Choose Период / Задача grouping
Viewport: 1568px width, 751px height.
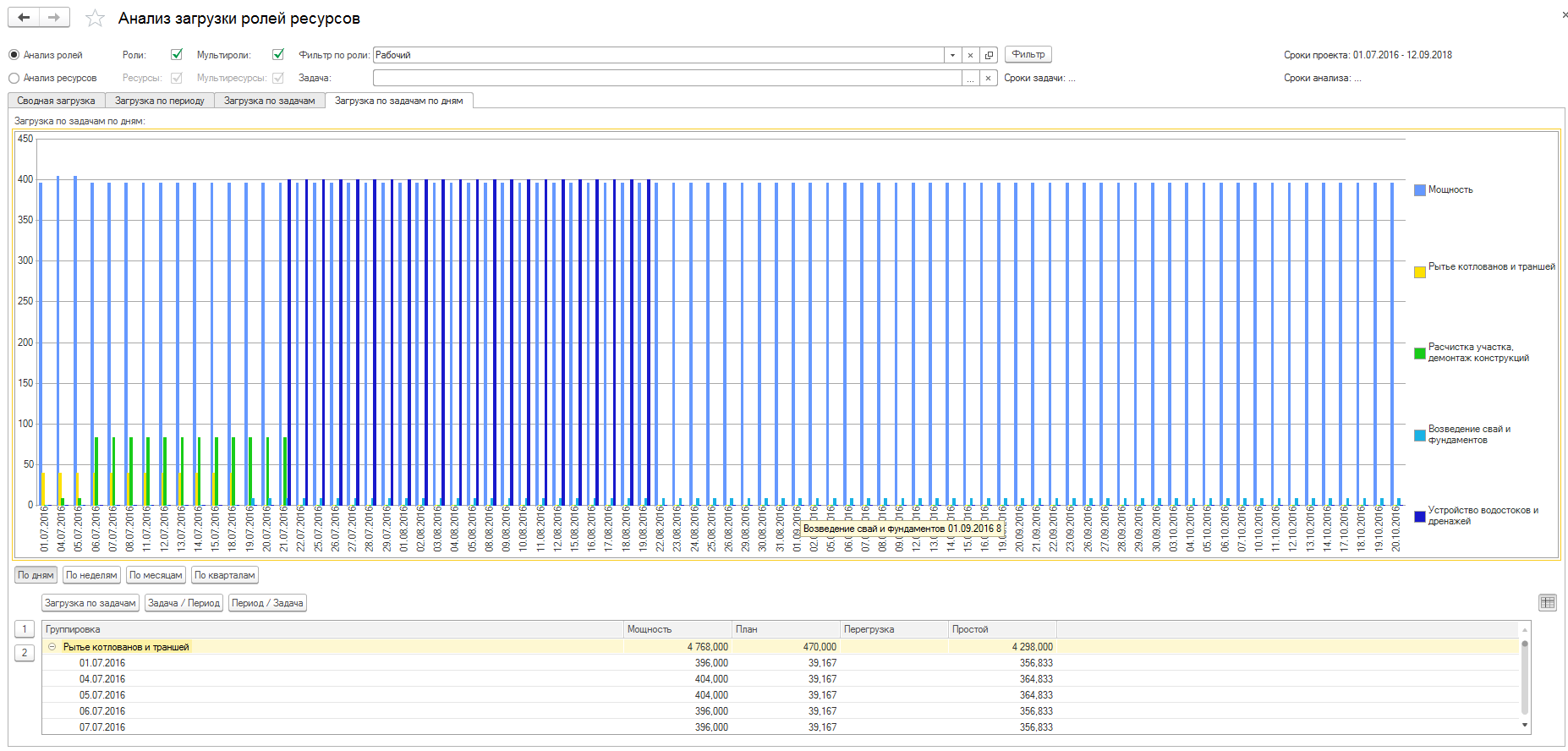coord(267,603)
